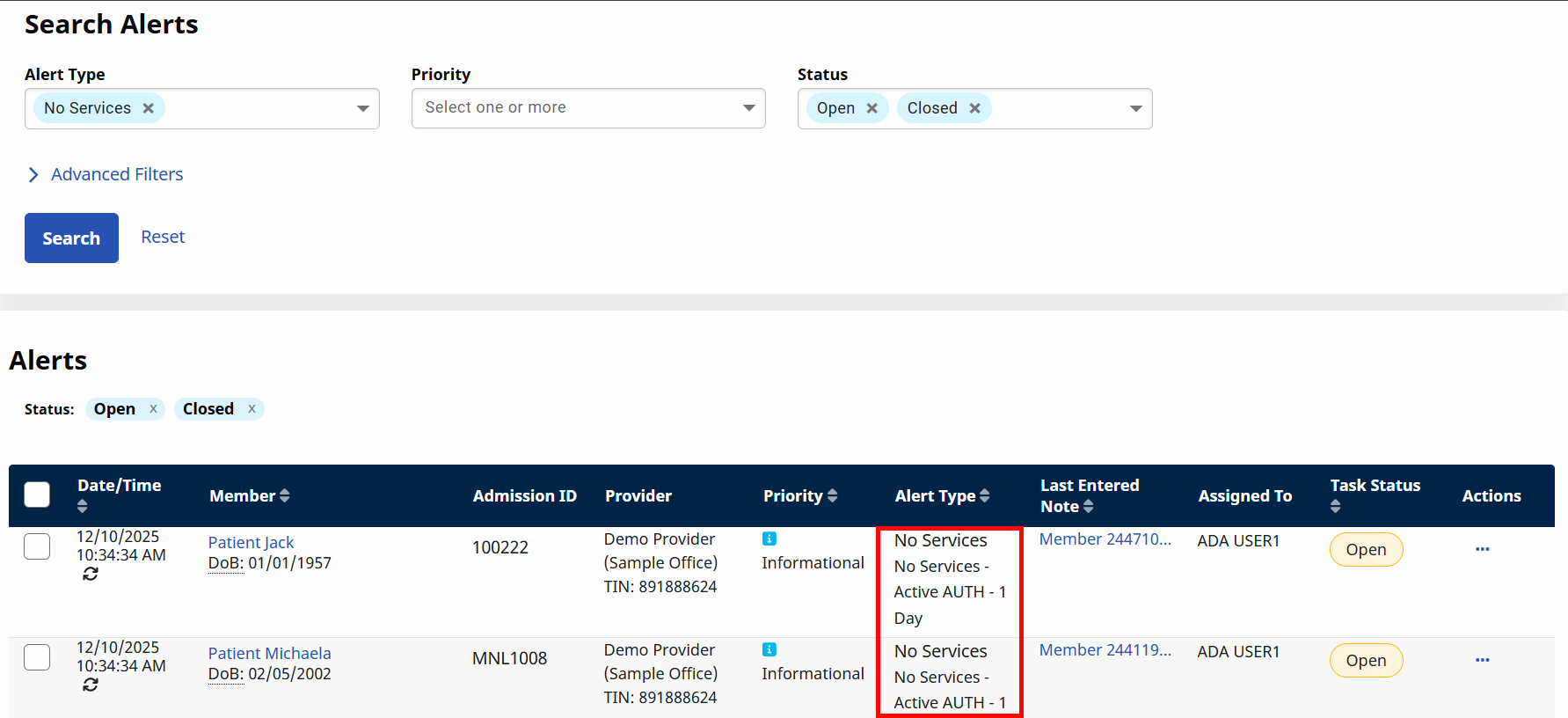1568x718 pixels.
Task: Remove the No Services alert type chip
Action: tap(149, 108)
